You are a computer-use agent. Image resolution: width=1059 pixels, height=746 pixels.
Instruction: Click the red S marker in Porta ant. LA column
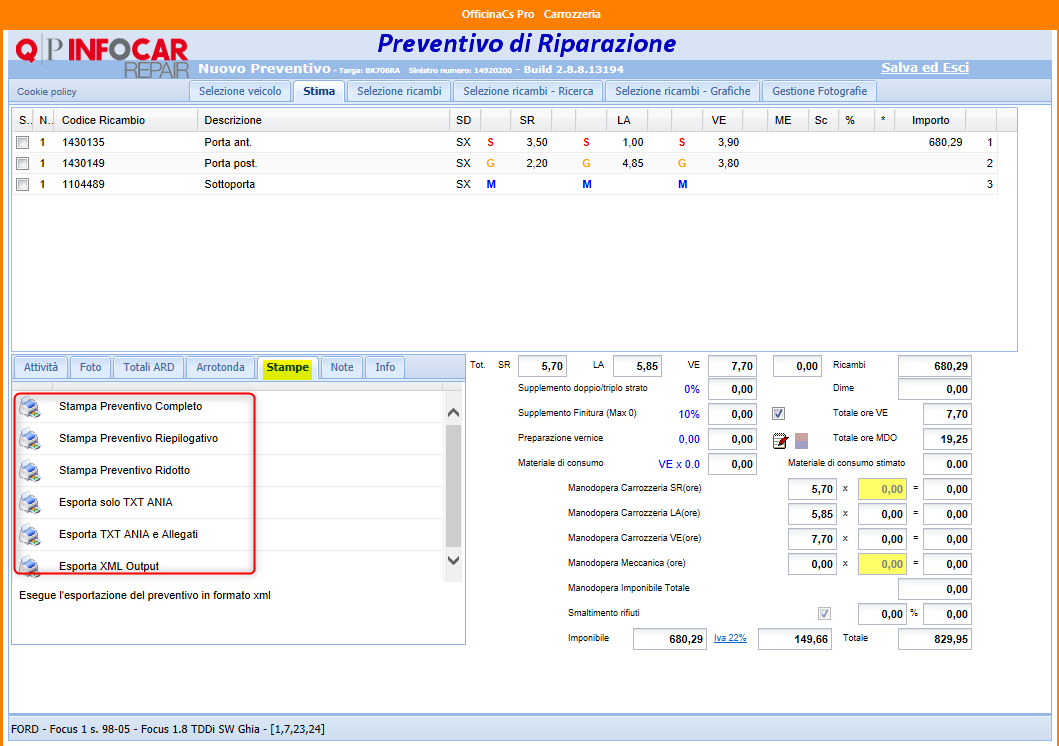[586, 142]
